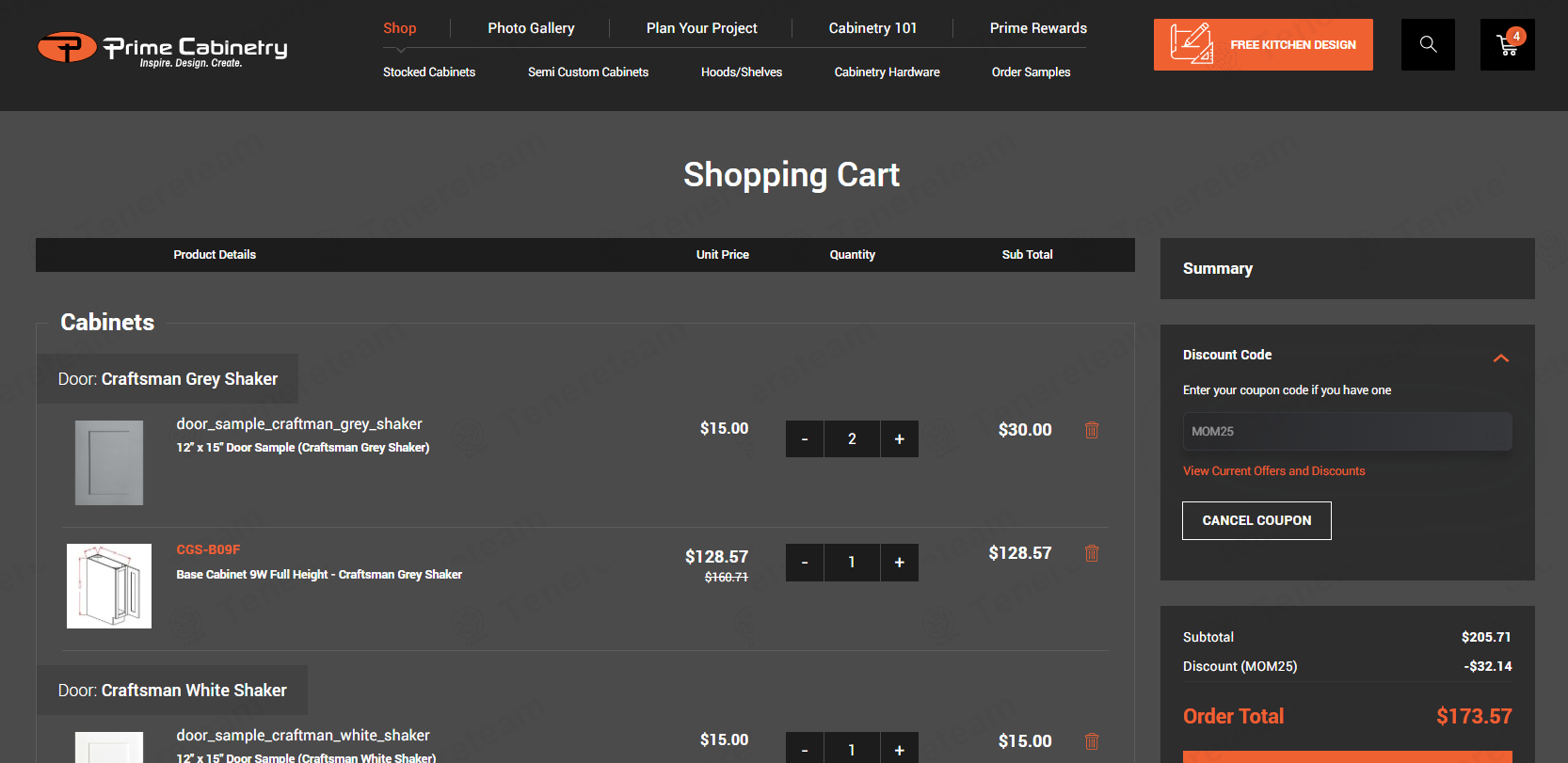The height and width of the screenshot is (763, 1568).
Task: Decrease CGS-B09F base cabinet quantity
Action: point(805,563)
